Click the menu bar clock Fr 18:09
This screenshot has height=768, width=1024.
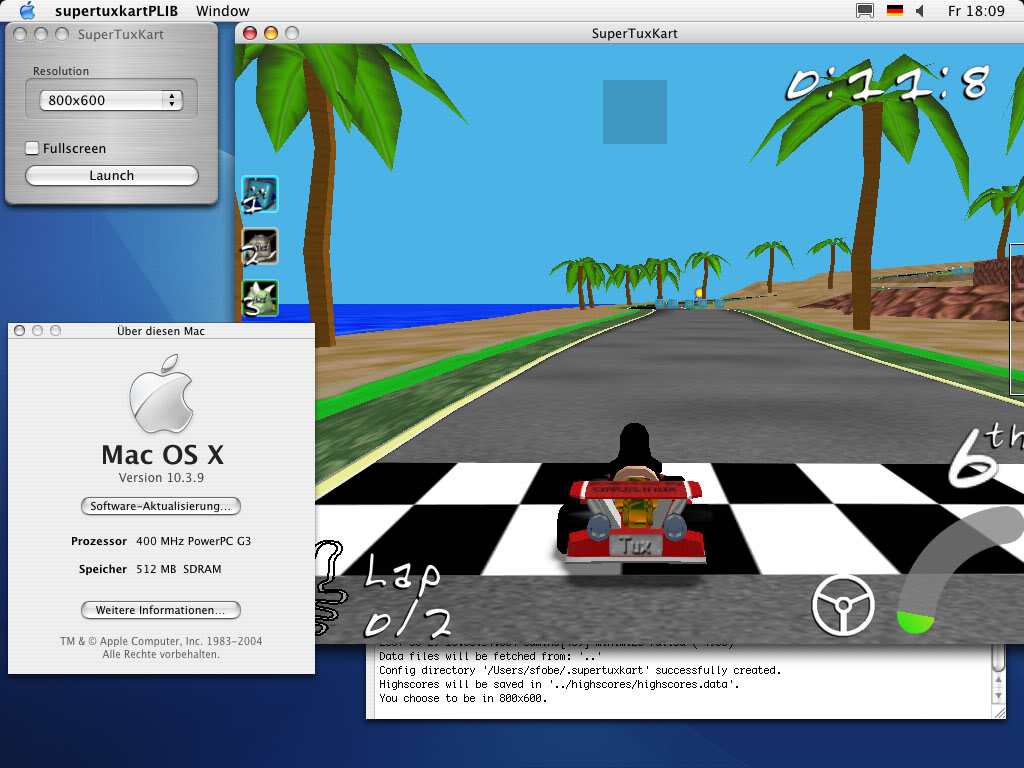click(x=976, y=11)
